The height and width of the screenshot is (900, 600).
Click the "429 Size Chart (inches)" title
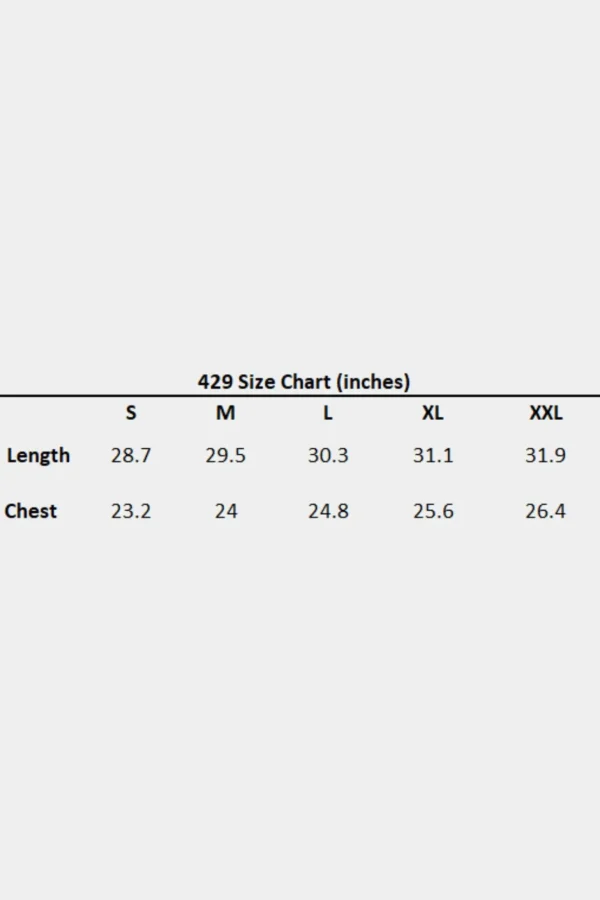pos(303,381)
